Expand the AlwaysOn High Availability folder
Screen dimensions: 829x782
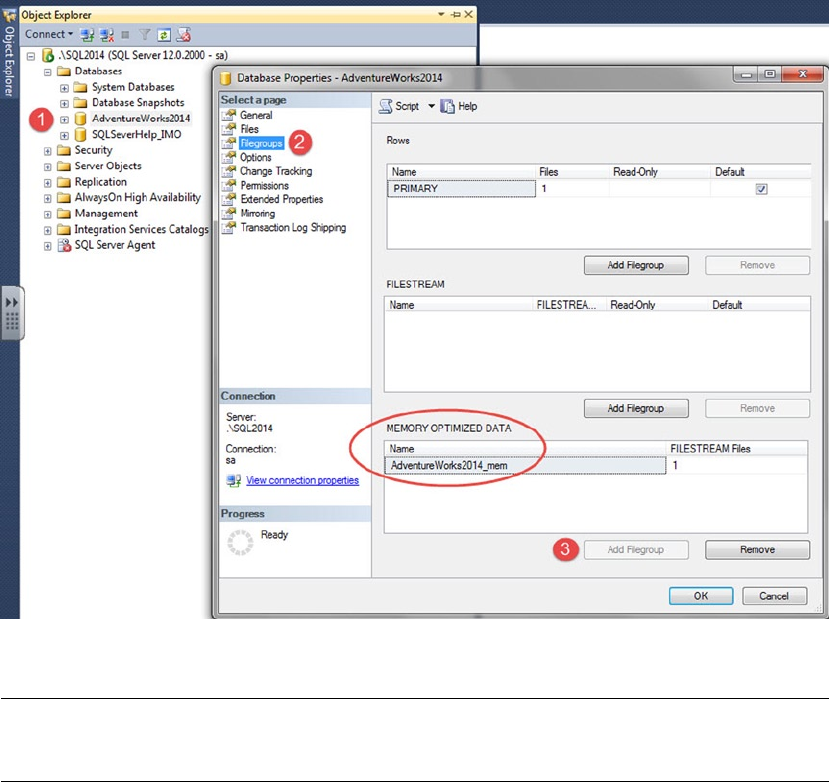click(x=48, y=198)
